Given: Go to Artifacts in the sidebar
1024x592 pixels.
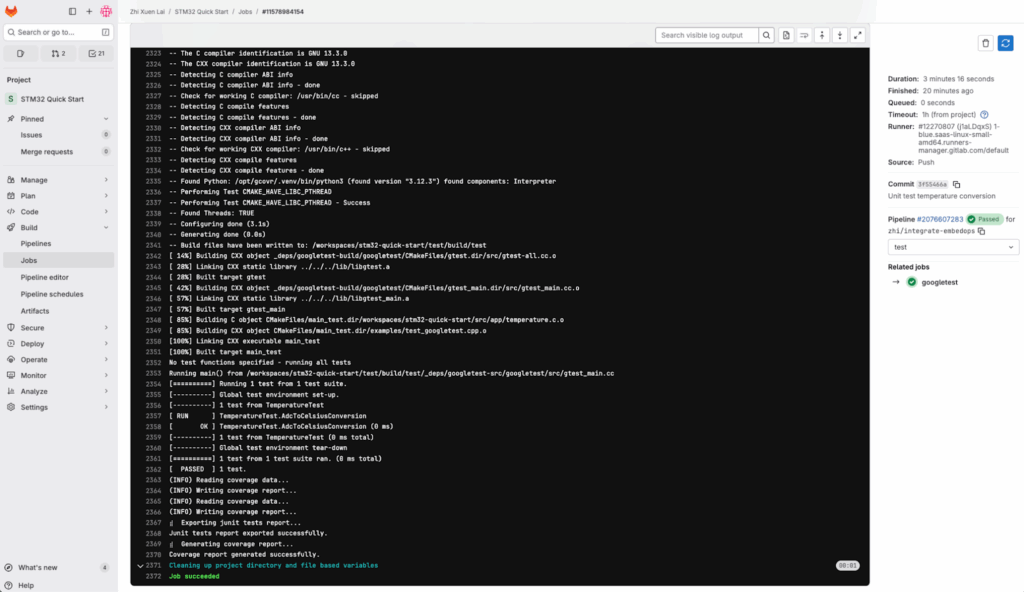Looking at the screenshot, I should click(x=35, y=311).
